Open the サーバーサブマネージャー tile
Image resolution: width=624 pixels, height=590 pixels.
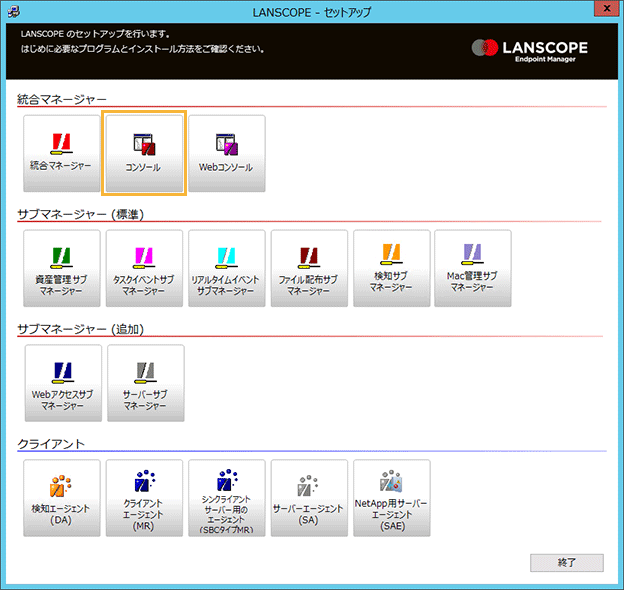click(146, 383)
